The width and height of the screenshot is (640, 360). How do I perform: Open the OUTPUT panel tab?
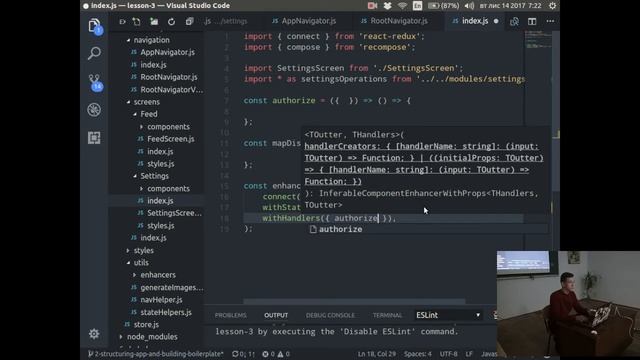point(276,315)
